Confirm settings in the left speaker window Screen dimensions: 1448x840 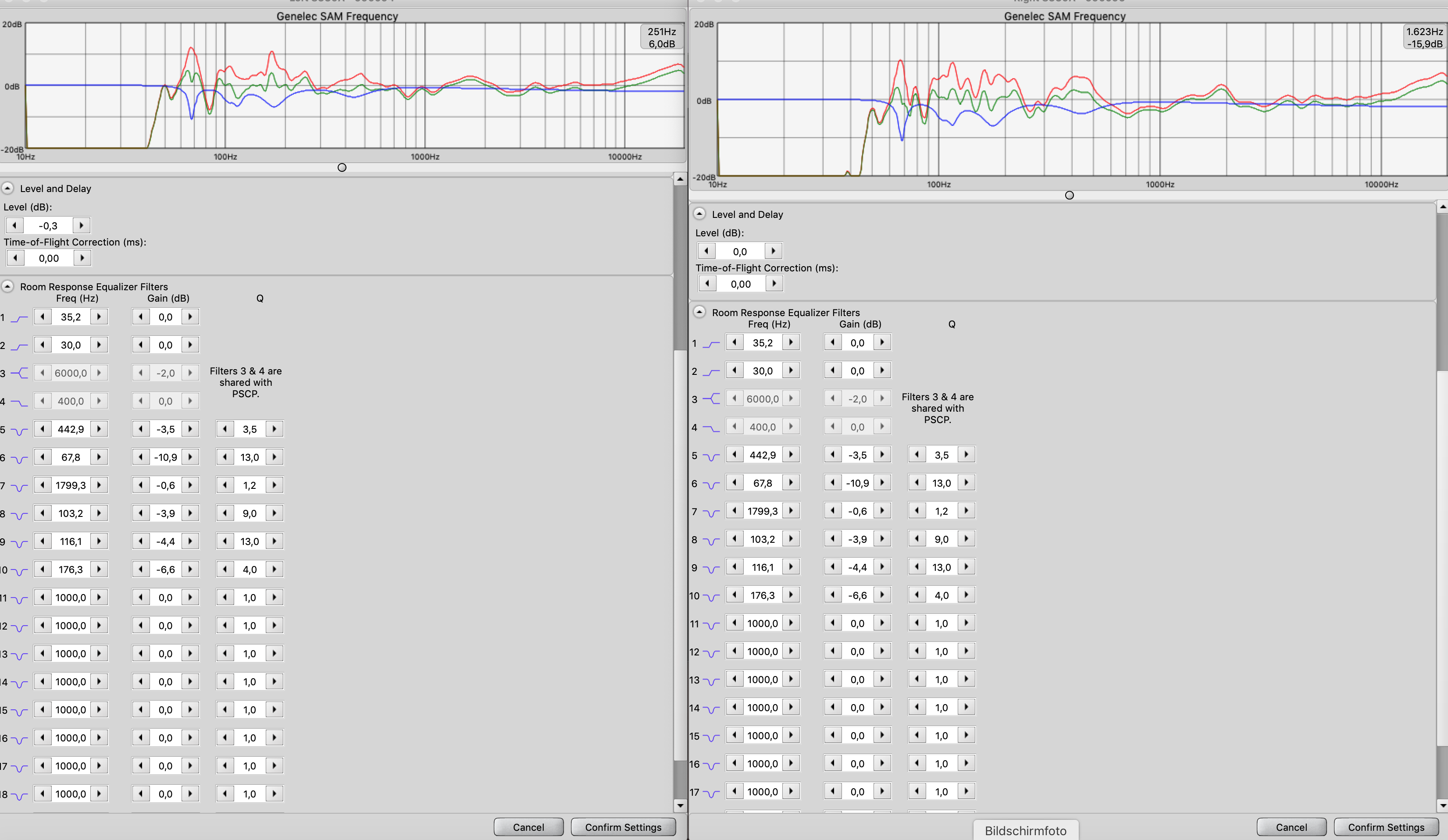pos(623,827)
